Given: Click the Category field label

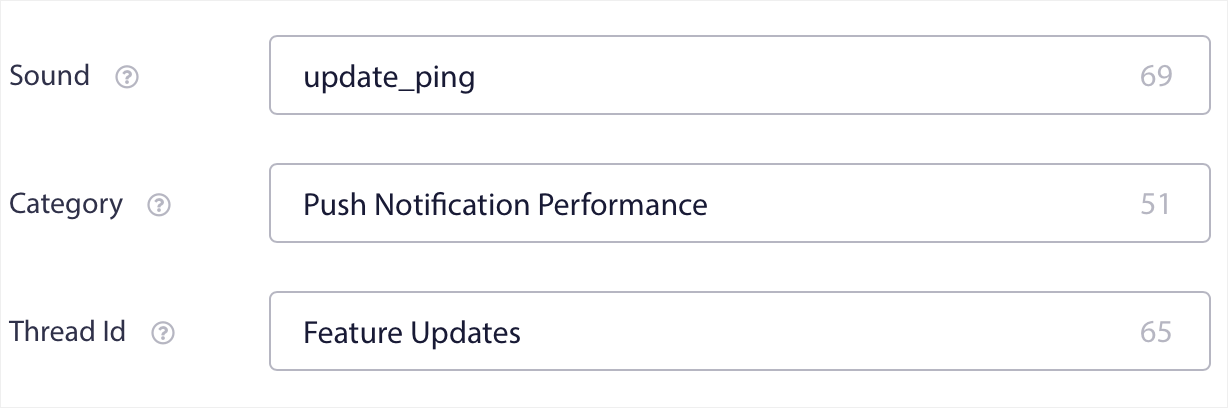Looking at the screenshot, I should coord(66,204).
